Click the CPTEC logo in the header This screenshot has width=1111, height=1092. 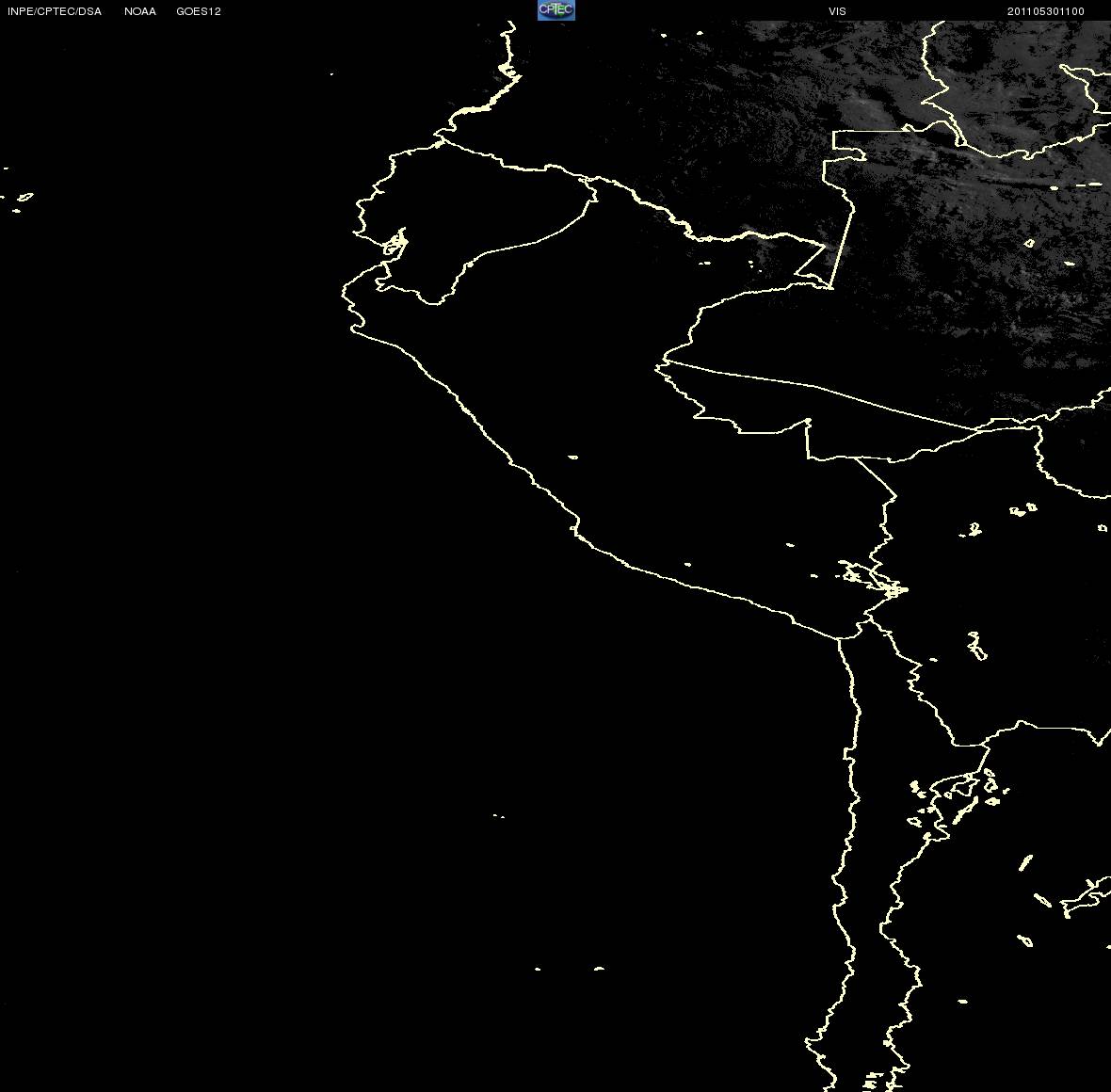(556, 10)
